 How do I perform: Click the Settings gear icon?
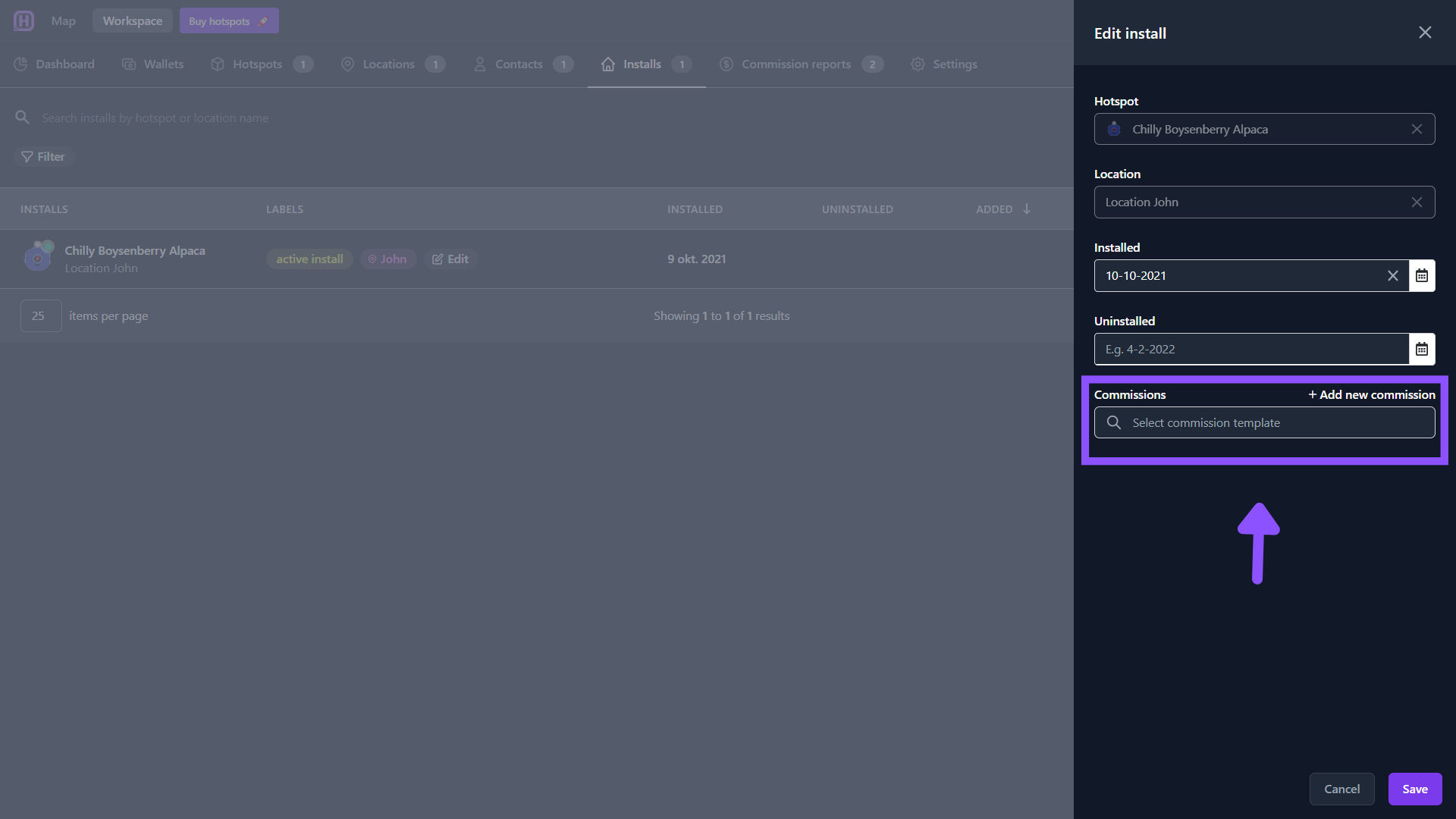coord(918,64)
